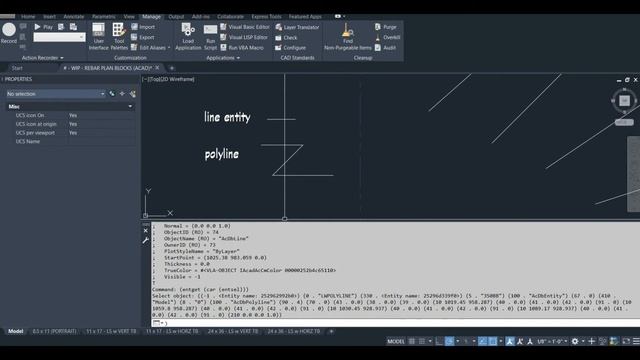The height and width of the screenshot is (360, 640).
Task: Open the User Interface customization tool
Action: click(x=98, y=36)
